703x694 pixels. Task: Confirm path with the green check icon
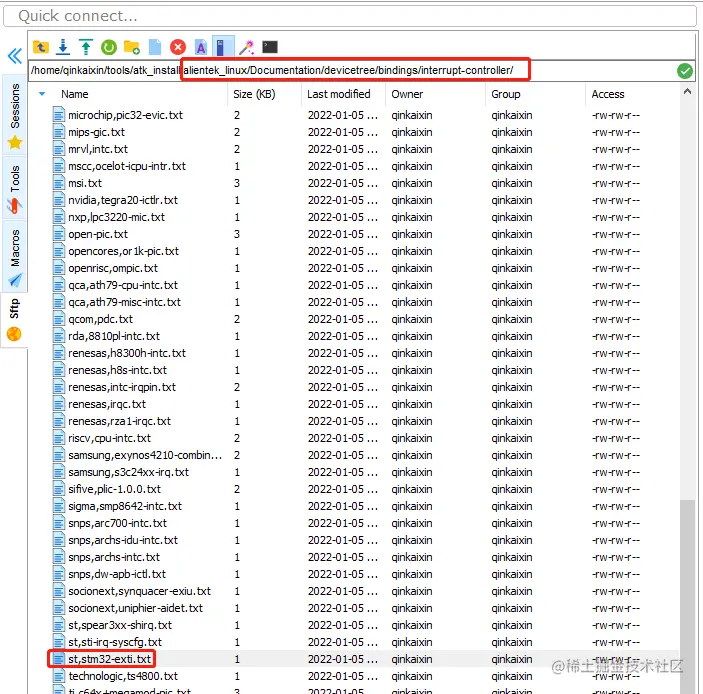(x=685, y=71)
